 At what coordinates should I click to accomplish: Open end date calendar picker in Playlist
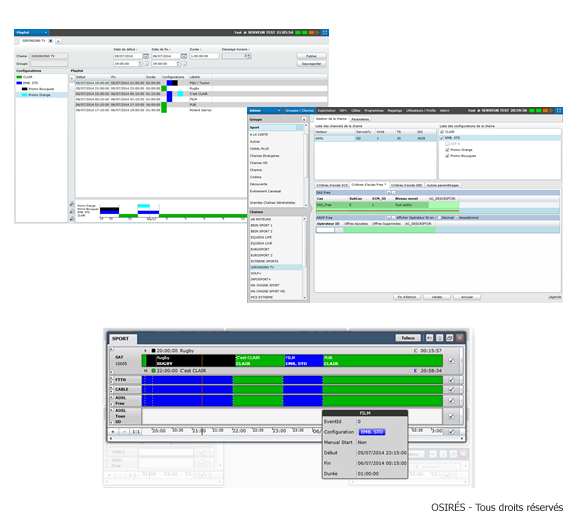184,56
